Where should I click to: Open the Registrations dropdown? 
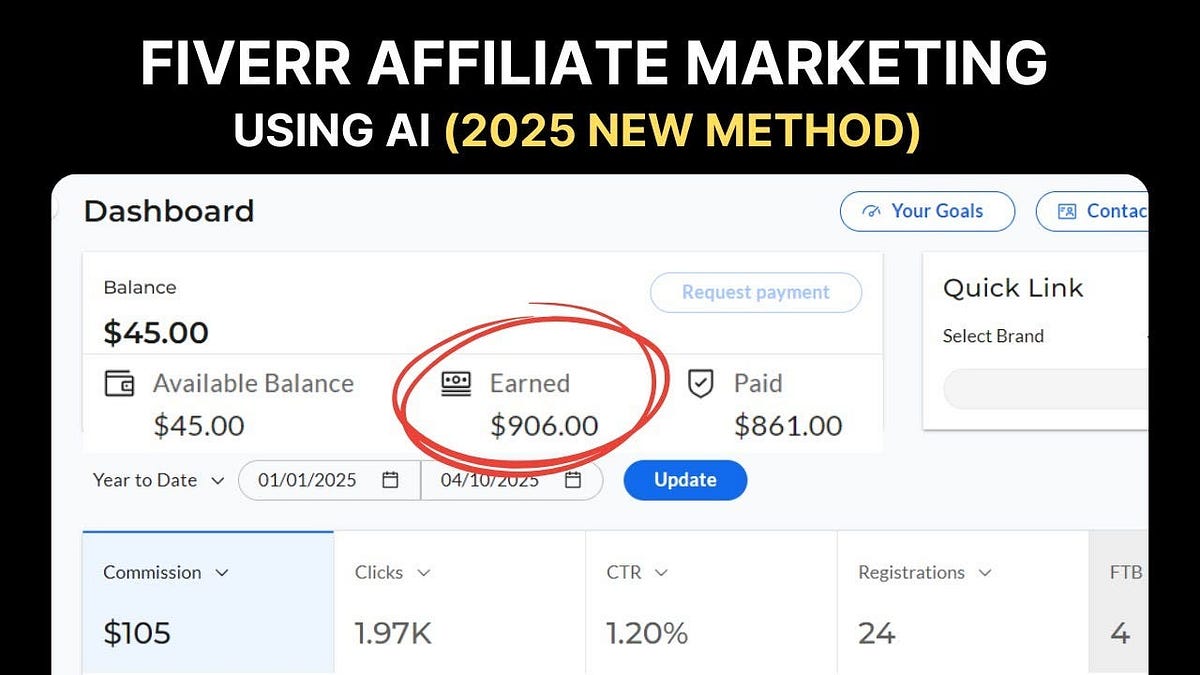point(988,573)
